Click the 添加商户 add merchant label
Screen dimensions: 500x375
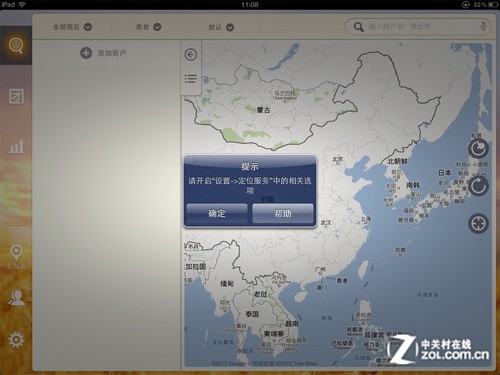(x=112, y=53)
